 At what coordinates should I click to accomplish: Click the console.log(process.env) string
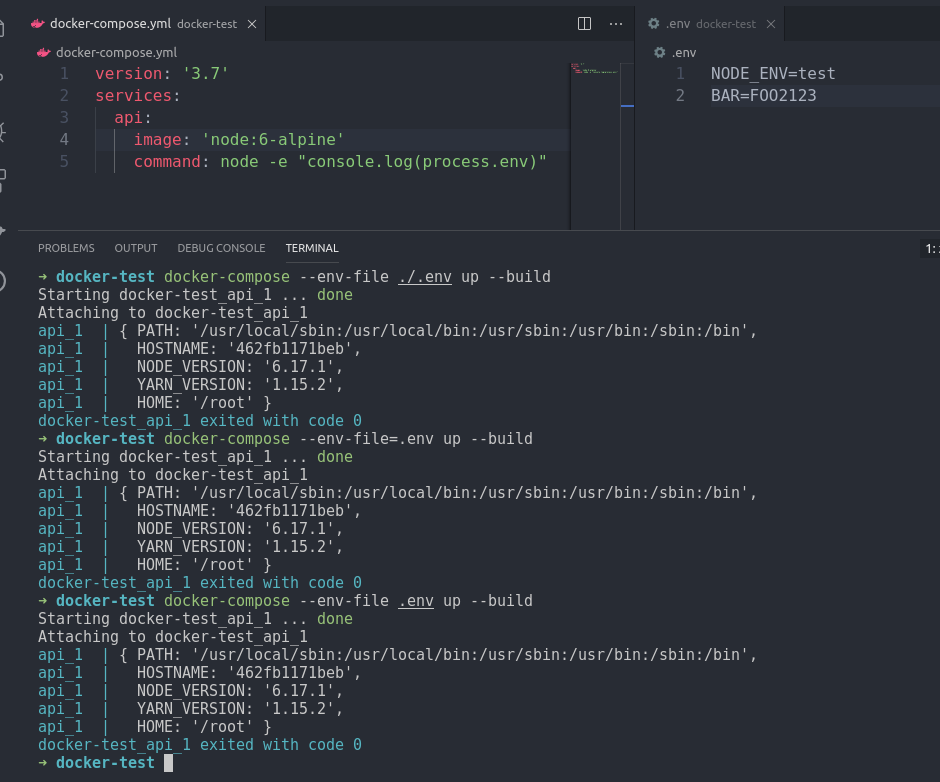(422, 162)
